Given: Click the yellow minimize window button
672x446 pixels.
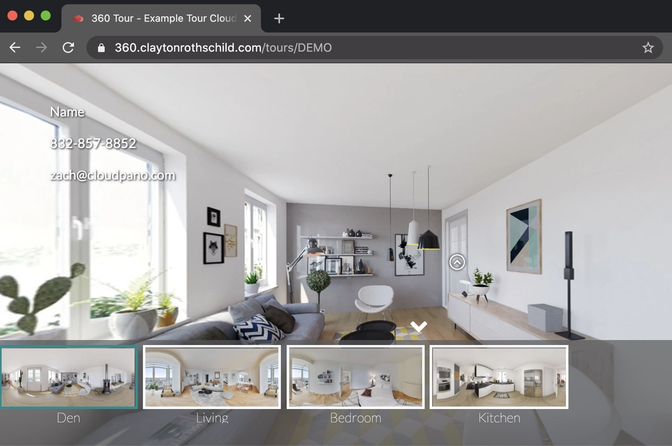Looking at the screenshot, I should [29, 16].
